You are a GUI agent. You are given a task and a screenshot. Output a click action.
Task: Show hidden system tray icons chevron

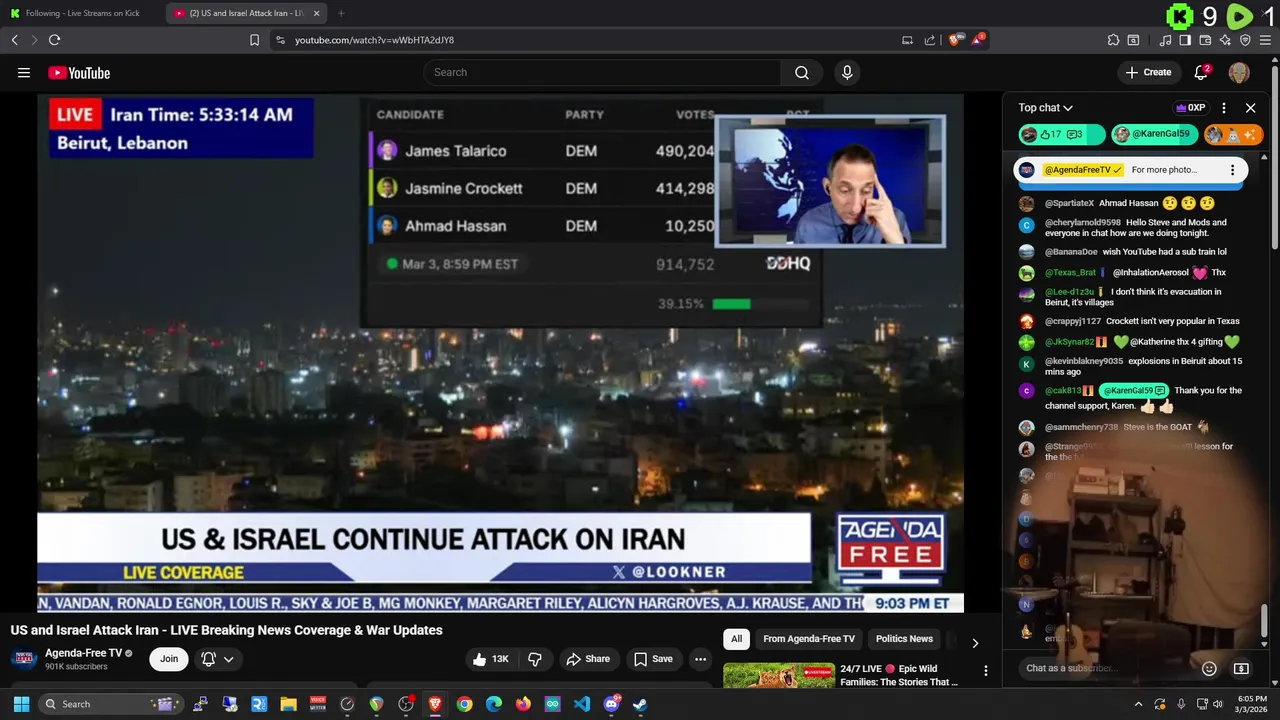click(1138, 704)
